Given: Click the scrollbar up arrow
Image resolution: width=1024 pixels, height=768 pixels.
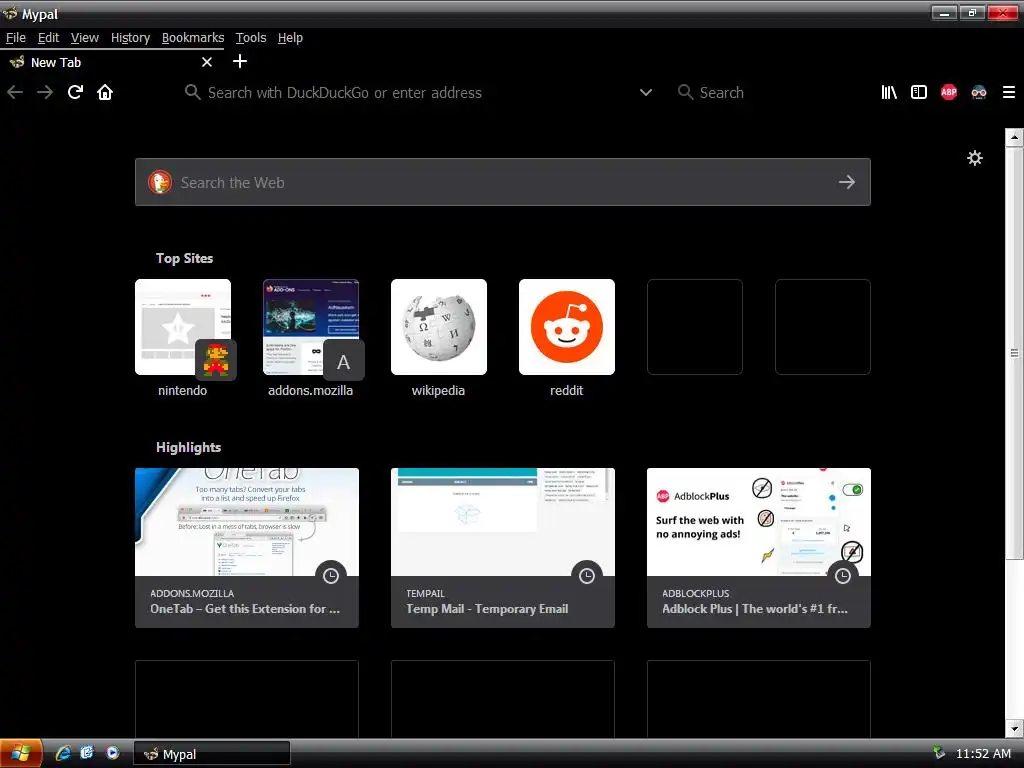Looking at the screenshot, I should (1014, 137).
